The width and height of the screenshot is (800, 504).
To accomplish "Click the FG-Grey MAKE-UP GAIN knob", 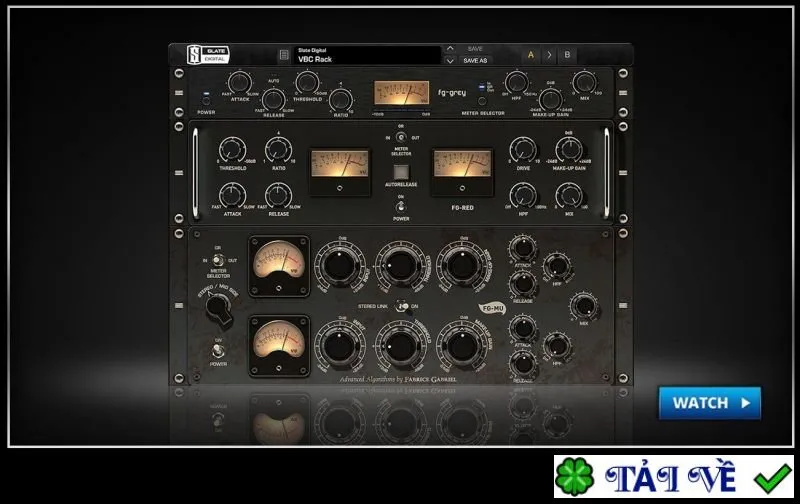I will point(550,99).
